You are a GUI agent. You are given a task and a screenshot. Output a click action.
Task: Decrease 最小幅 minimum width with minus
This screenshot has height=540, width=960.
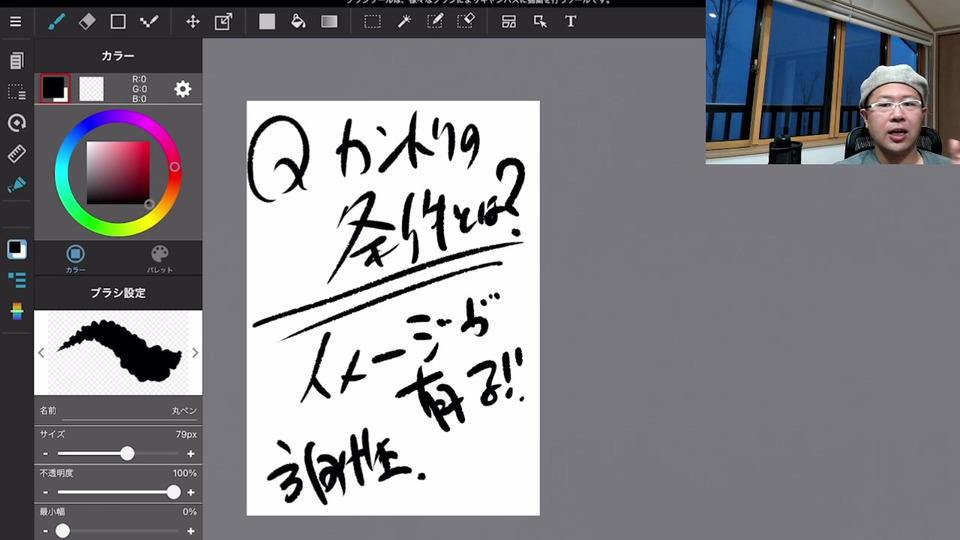tap(46, 531)
